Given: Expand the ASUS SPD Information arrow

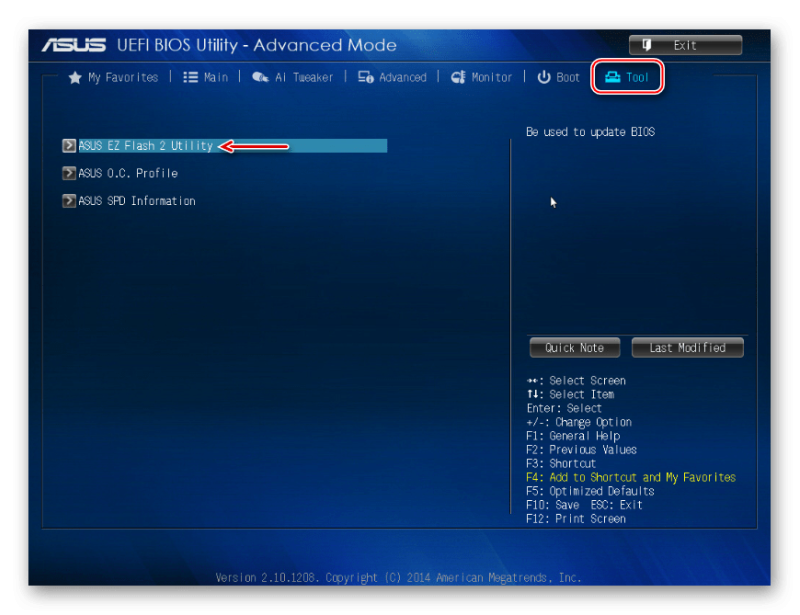Looking at the screenshot, I should click(69, 201).
